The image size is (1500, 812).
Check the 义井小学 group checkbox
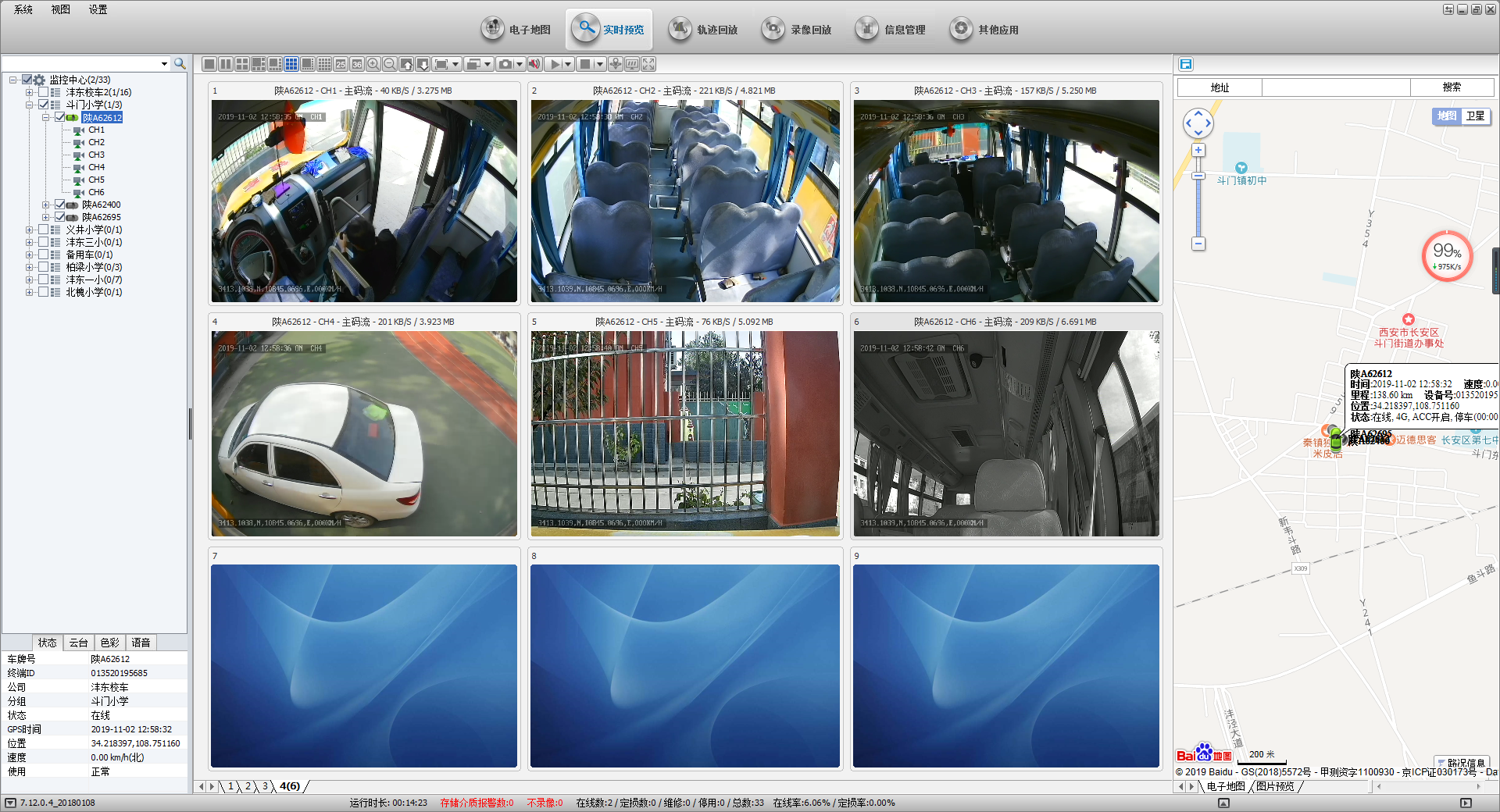click(44, 230)
